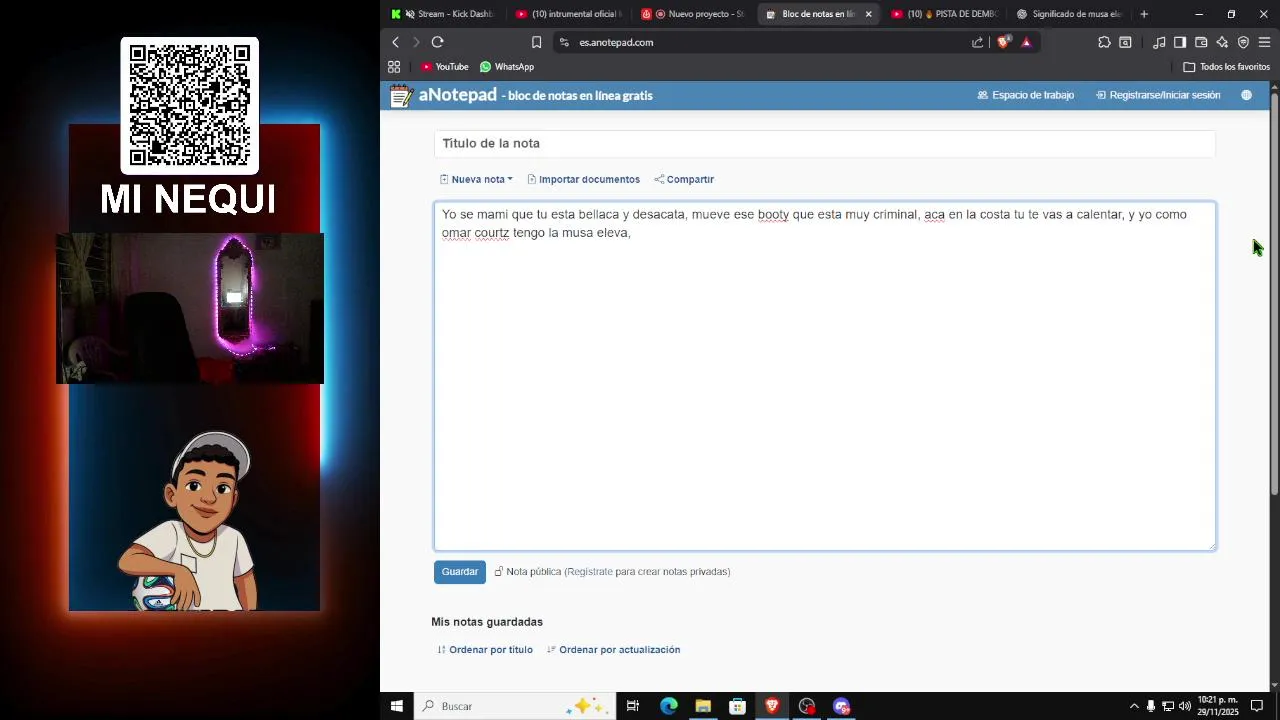The height and width of the screenshot is (720, 1280).
Task: Open the taskbar clock and date
Action: [1218, 706]
